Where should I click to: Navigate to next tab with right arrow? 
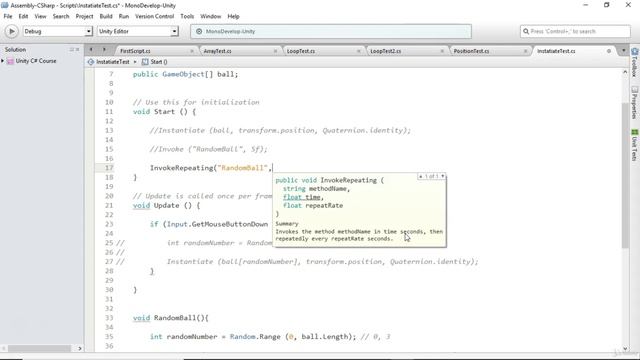pos(104,50)
